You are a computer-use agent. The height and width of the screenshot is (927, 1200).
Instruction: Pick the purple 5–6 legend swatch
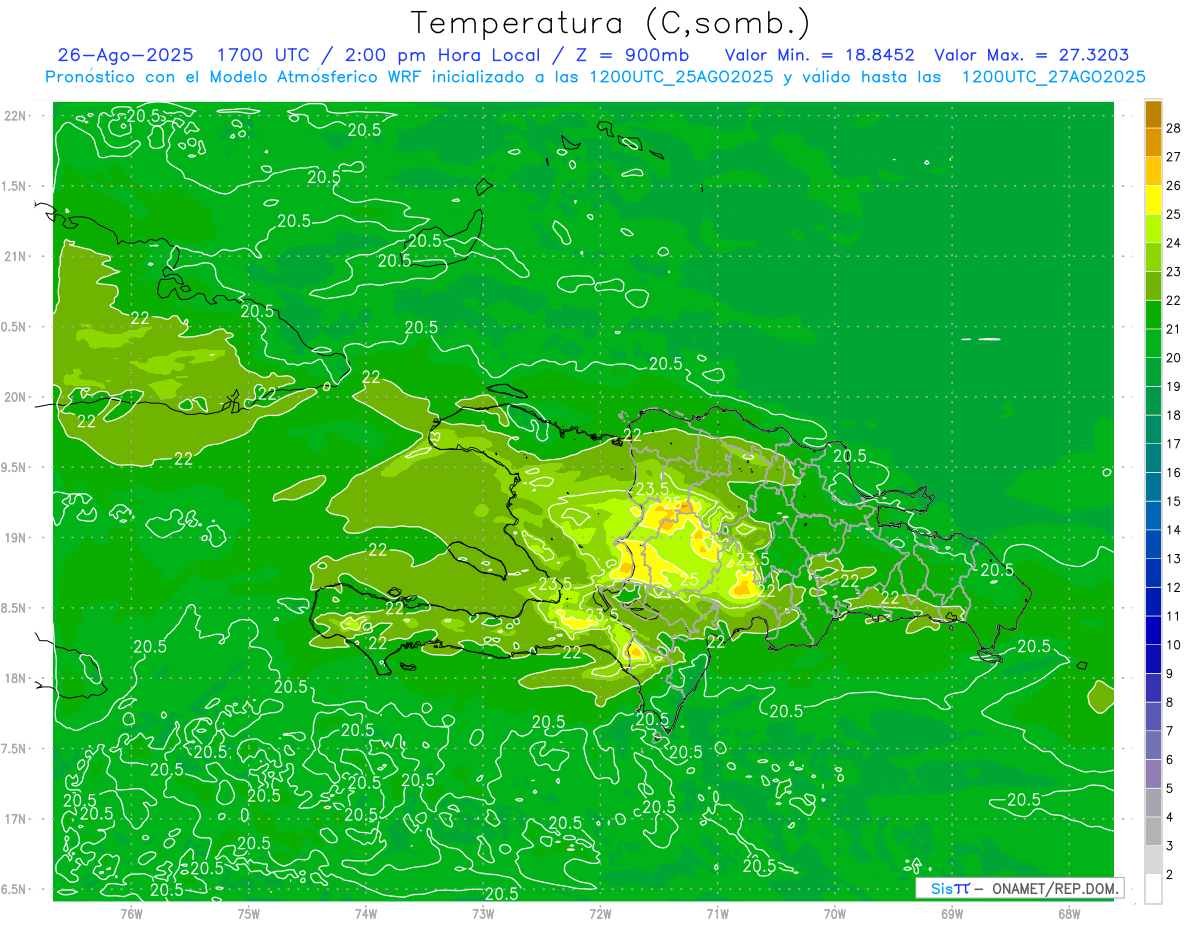tap(1153, 774)
